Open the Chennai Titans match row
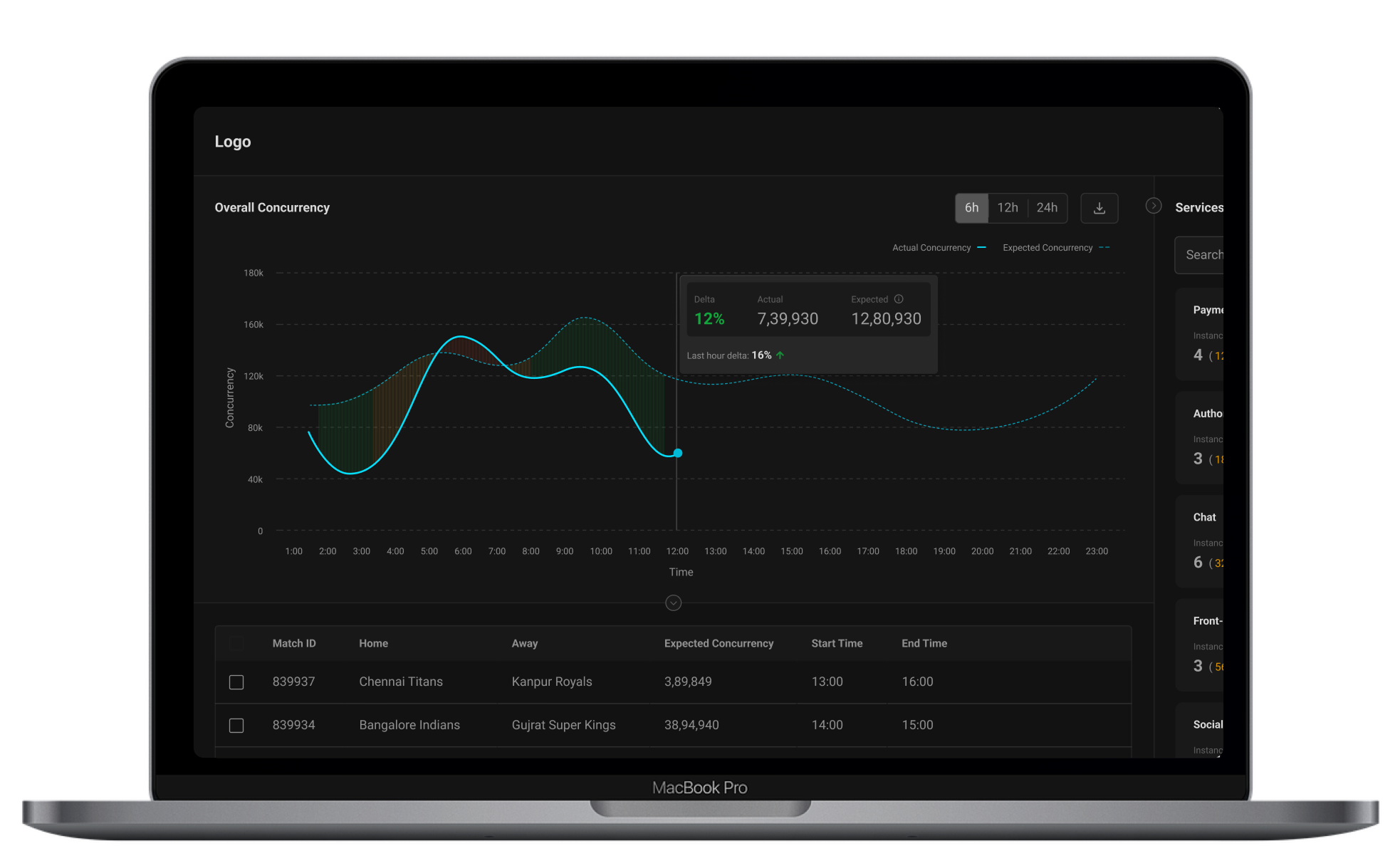 [400, 682]
